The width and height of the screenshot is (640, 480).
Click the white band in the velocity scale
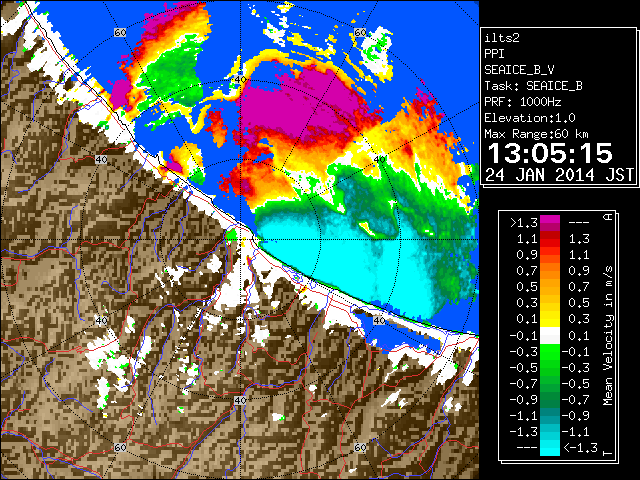tap(550, 336)
